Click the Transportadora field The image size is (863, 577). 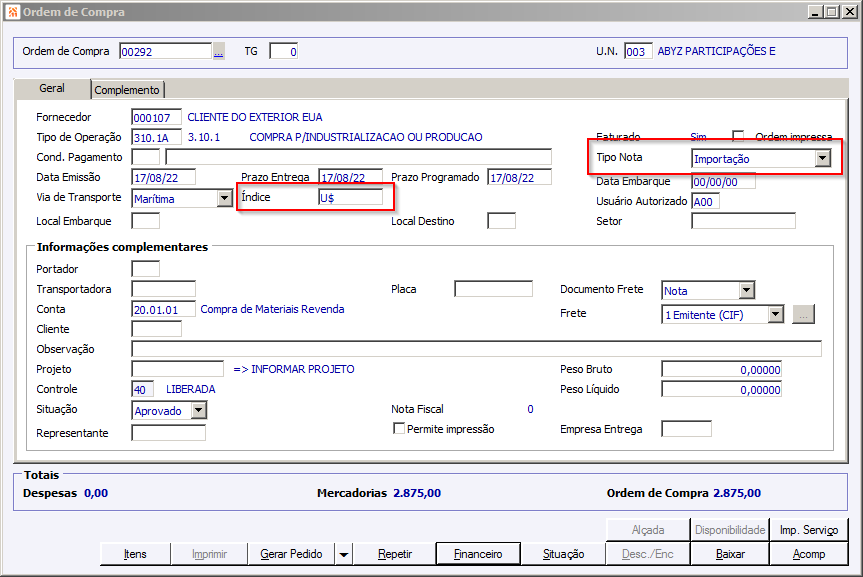(x=163, y=289)
